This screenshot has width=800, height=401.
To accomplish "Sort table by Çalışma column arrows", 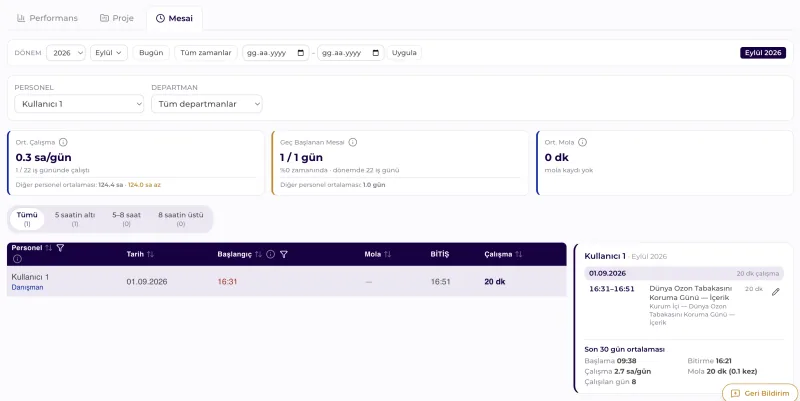I will pos(518,254).
